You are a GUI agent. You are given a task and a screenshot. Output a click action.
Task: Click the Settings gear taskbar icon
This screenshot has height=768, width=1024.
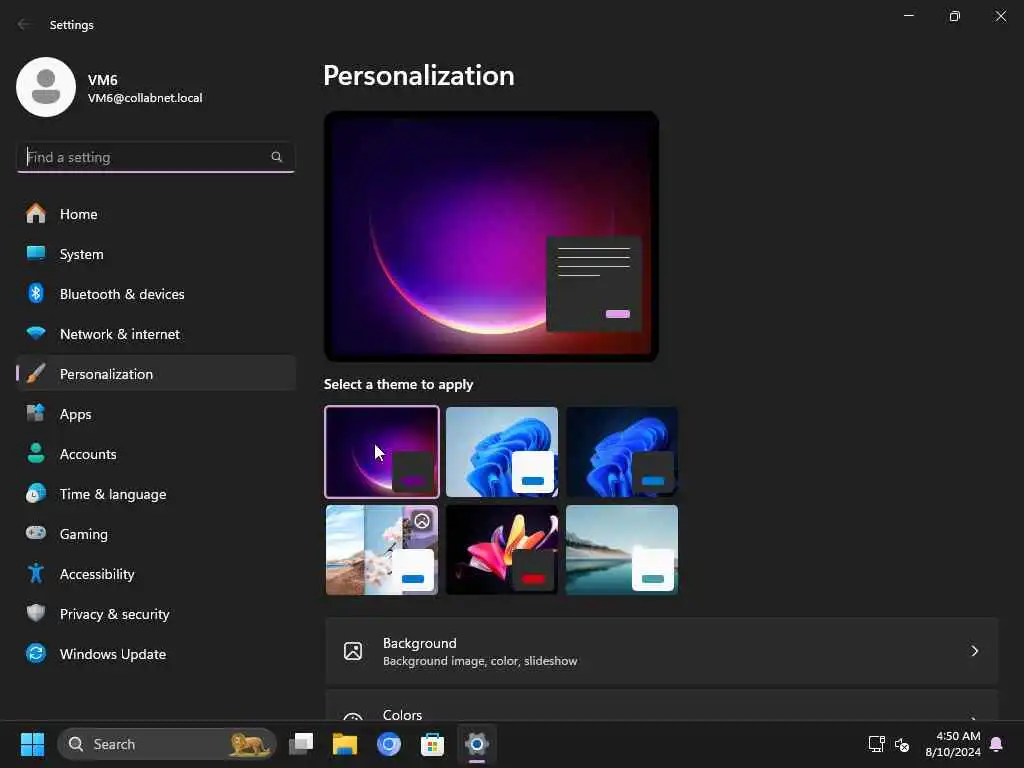(477, 744)
